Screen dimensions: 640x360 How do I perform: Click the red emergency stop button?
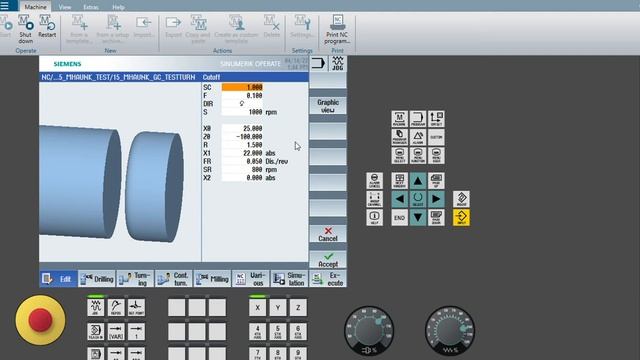40,320
